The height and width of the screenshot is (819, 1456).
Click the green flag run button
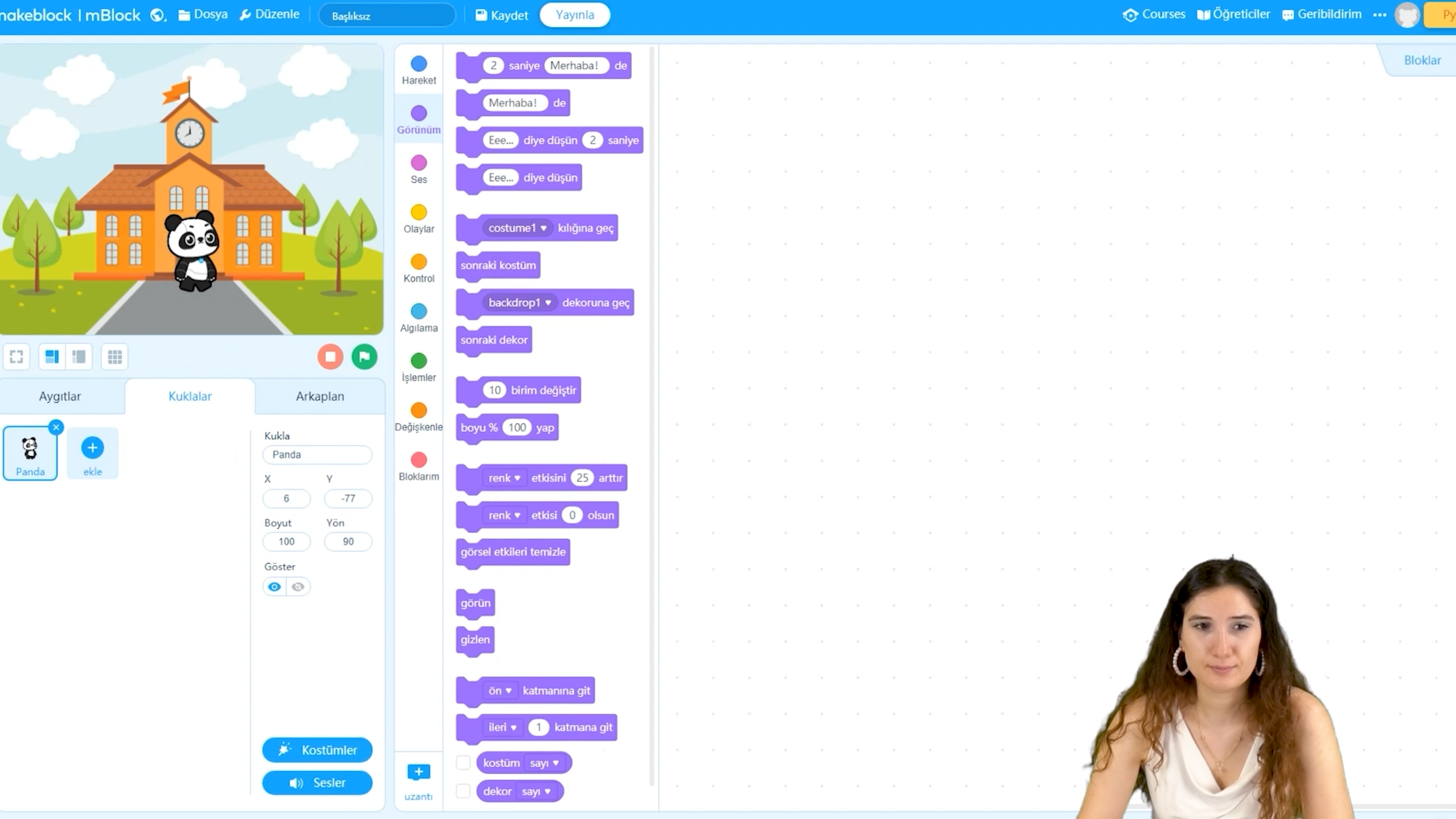[x=364, y=357]
